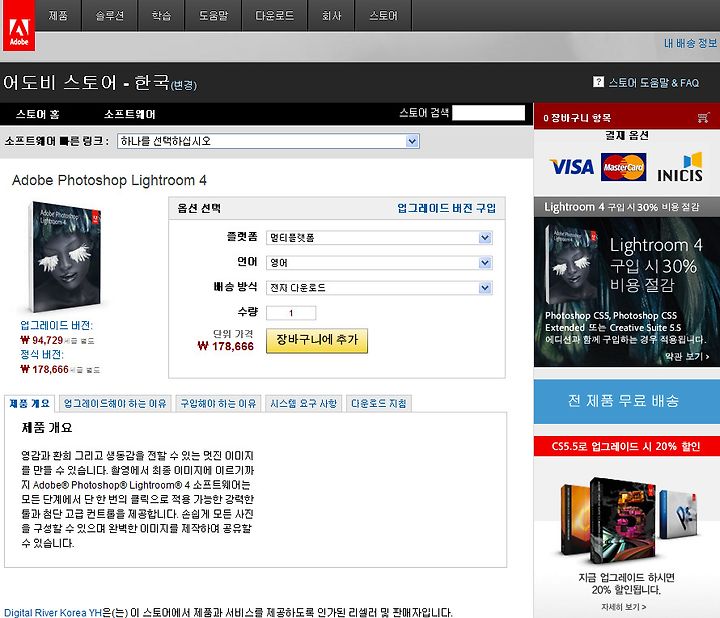Click 자세히 보기 link under CS5.5 promo

[x=624, y=607]
